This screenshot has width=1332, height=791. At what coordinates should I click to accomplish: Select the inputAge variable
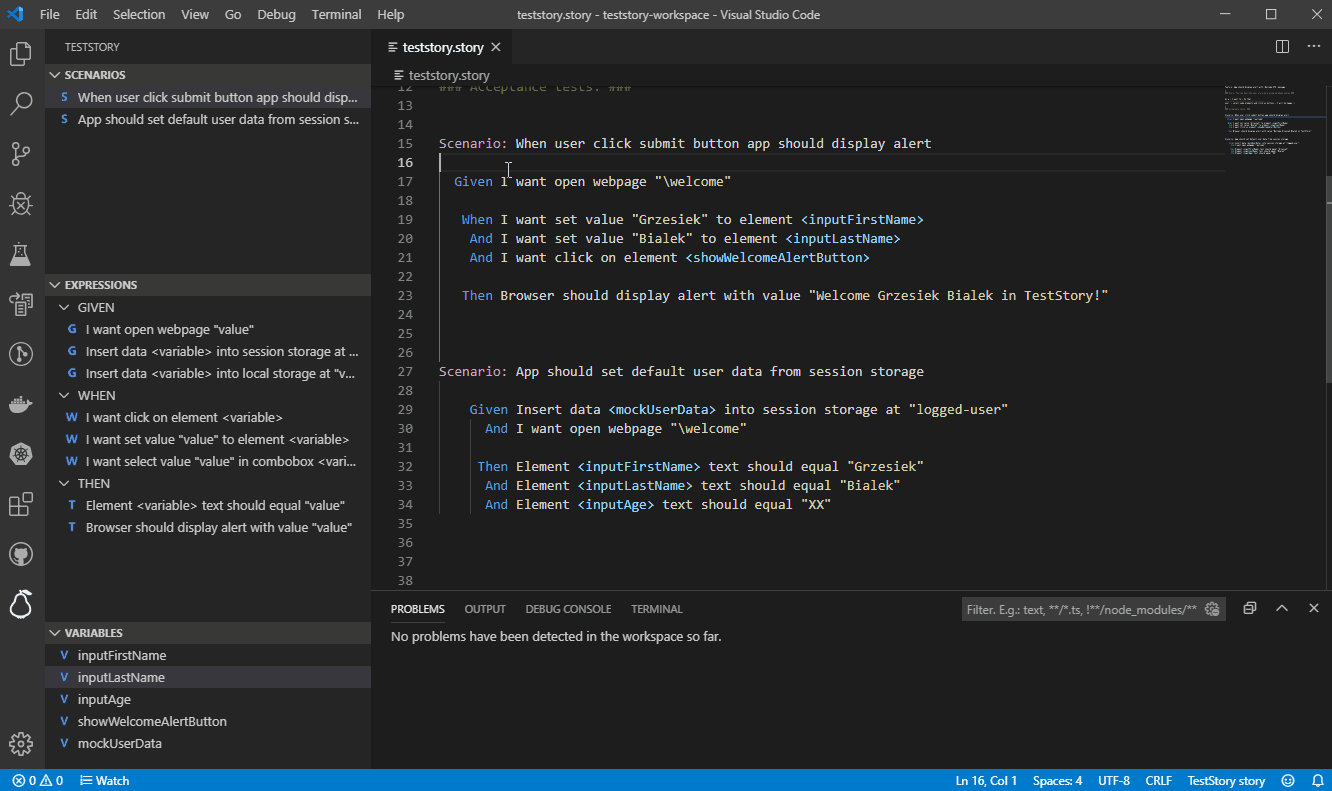click(x=208, y=700)
